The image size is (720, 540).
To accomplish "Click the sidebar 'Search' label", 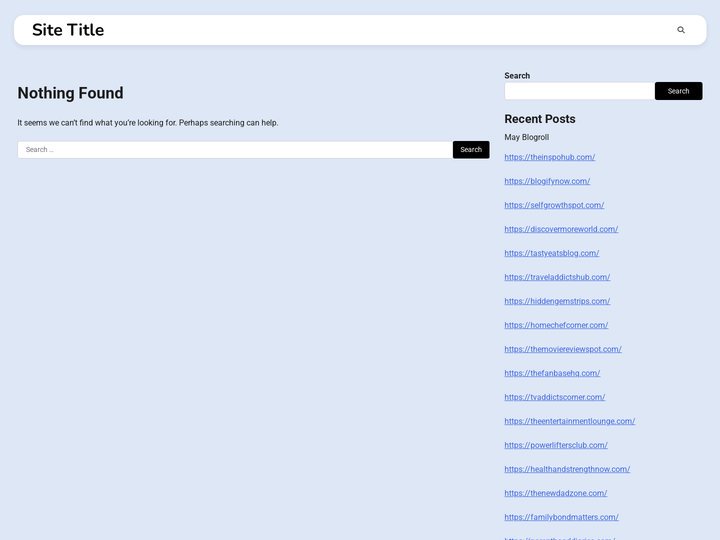I will coord(517,76).
